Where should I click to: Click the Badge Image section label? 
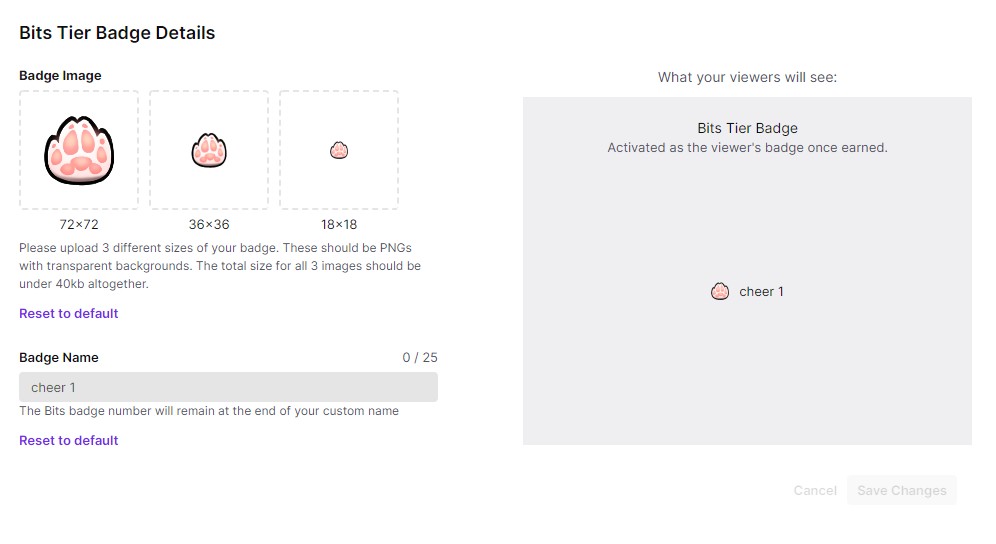(60, 76)
